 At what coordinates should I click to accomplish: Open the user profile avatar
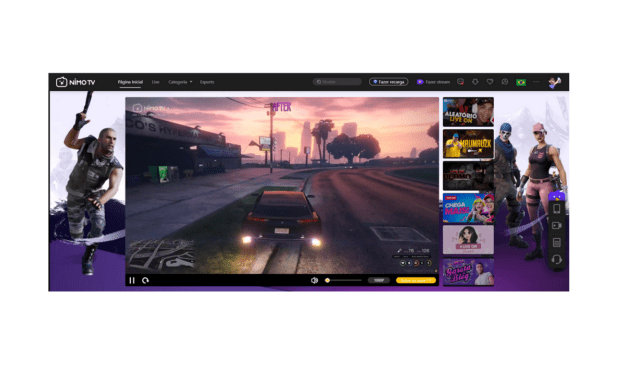point(554,82)
